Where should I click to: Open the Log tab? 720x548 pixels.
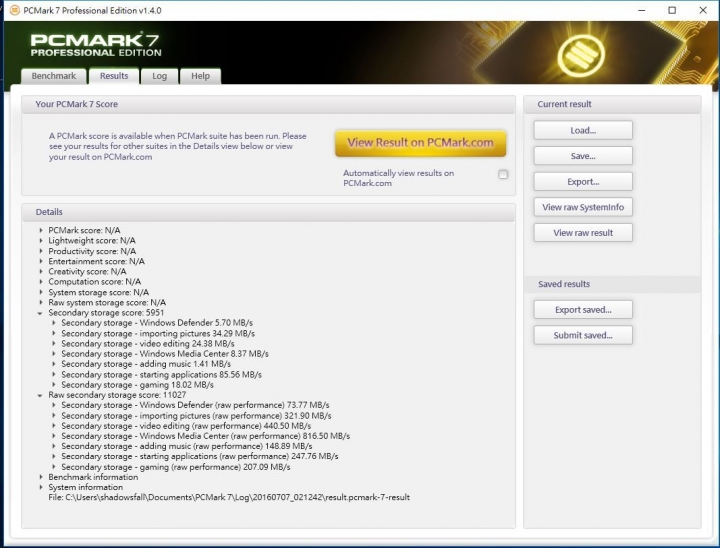click(x=159, y=76)
